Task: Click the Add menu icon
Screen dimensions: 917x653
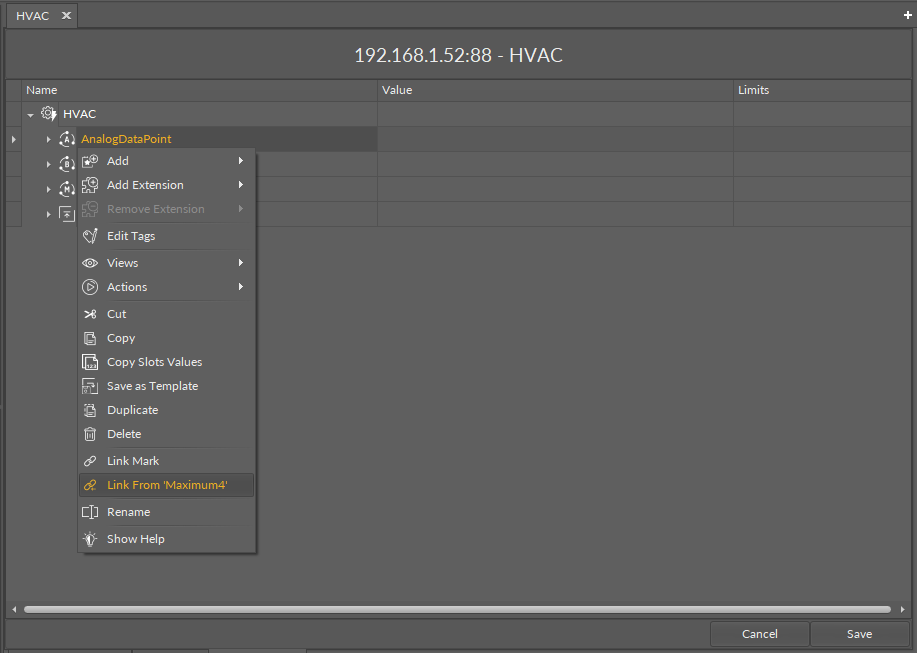Action: 90,161
